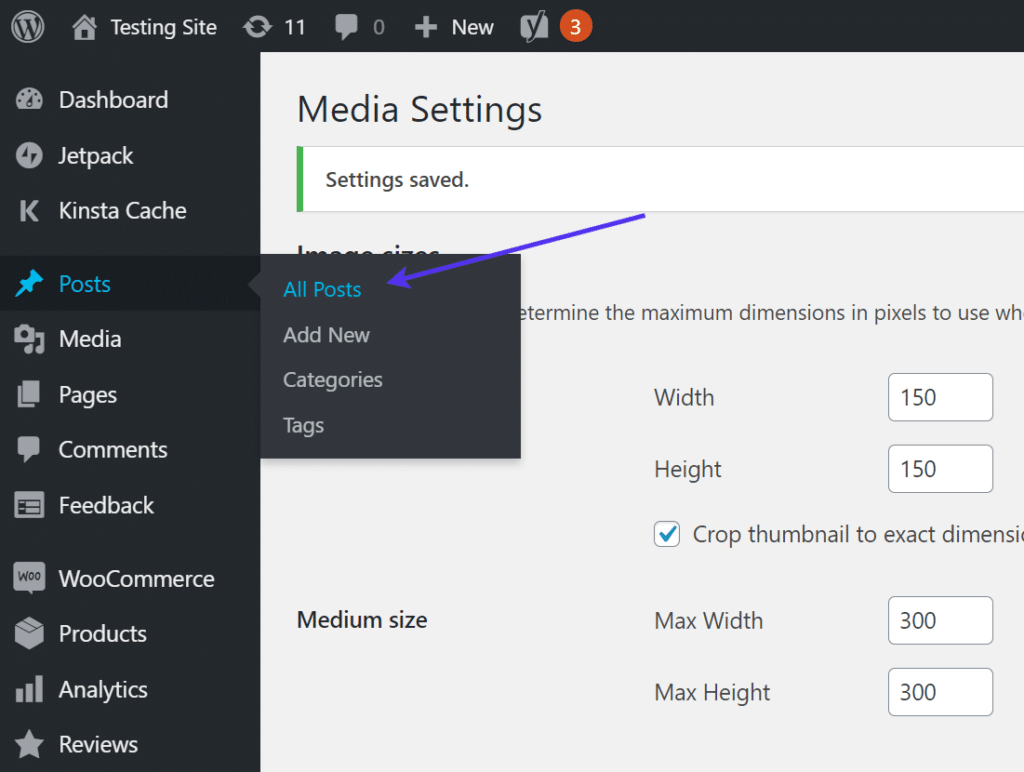Open the updates icon showing 11
This screenshot has height=772, width=1024.
pos(258,27)
